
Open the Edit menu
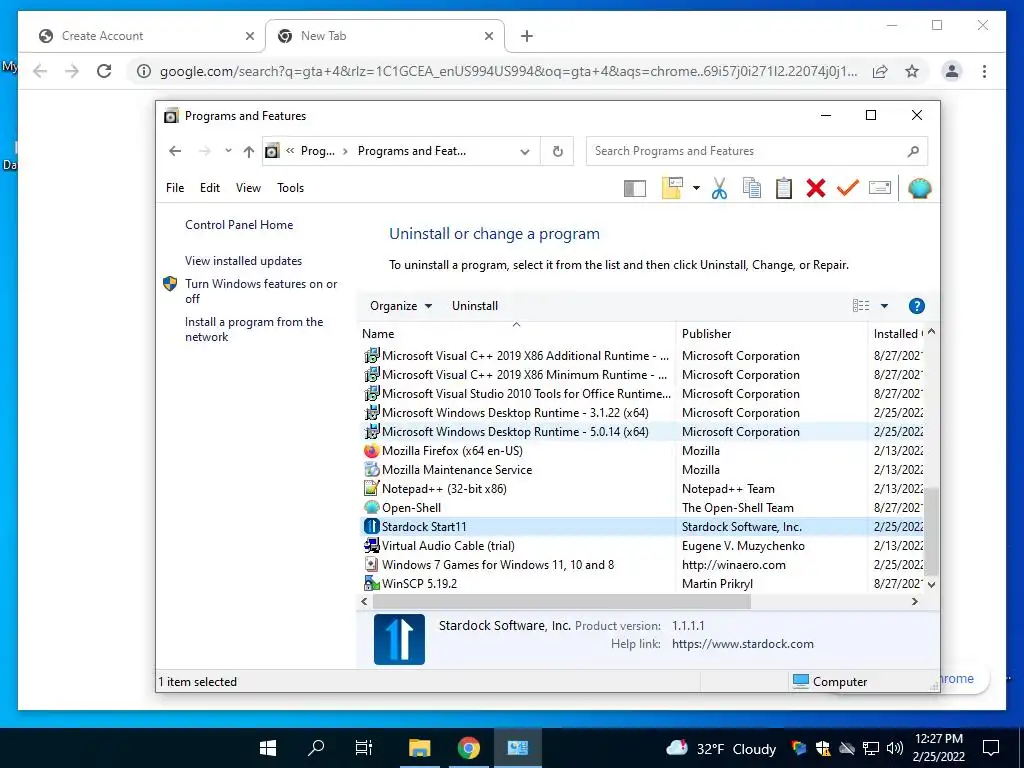210,188
